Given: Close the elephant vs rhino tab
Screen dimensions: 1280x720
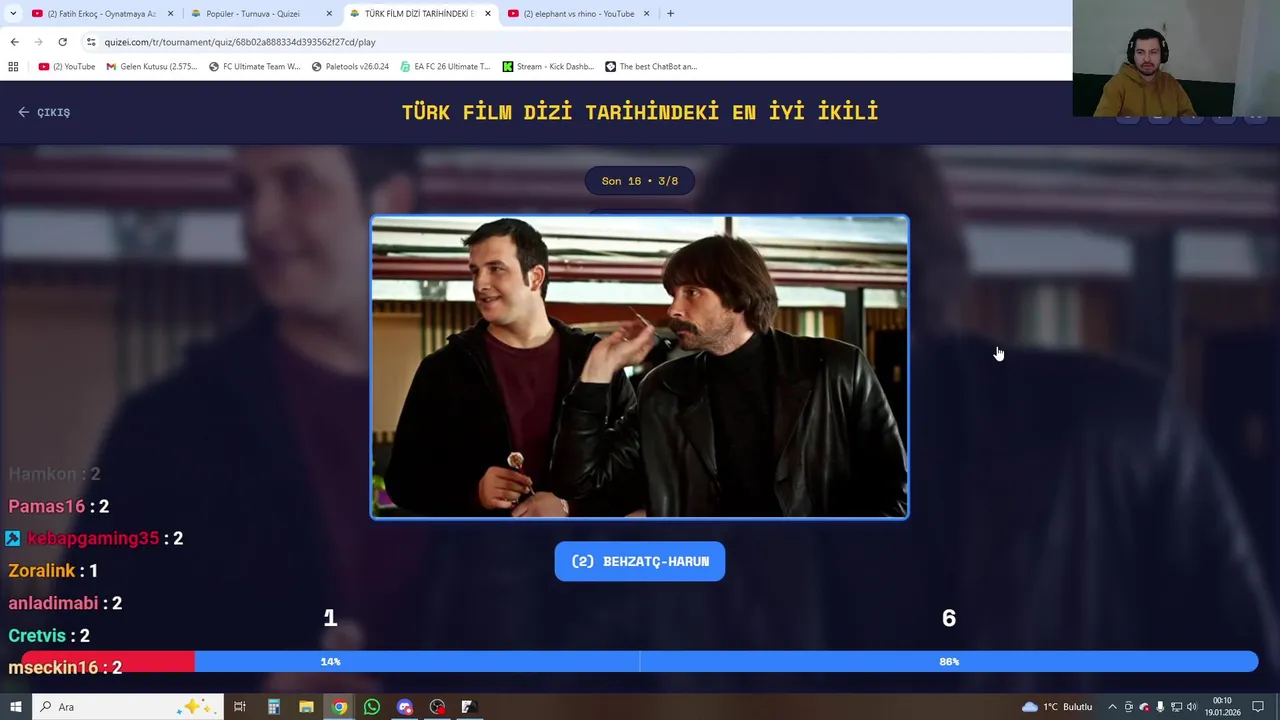Looking at the screenshot, I should click(646, 14).
